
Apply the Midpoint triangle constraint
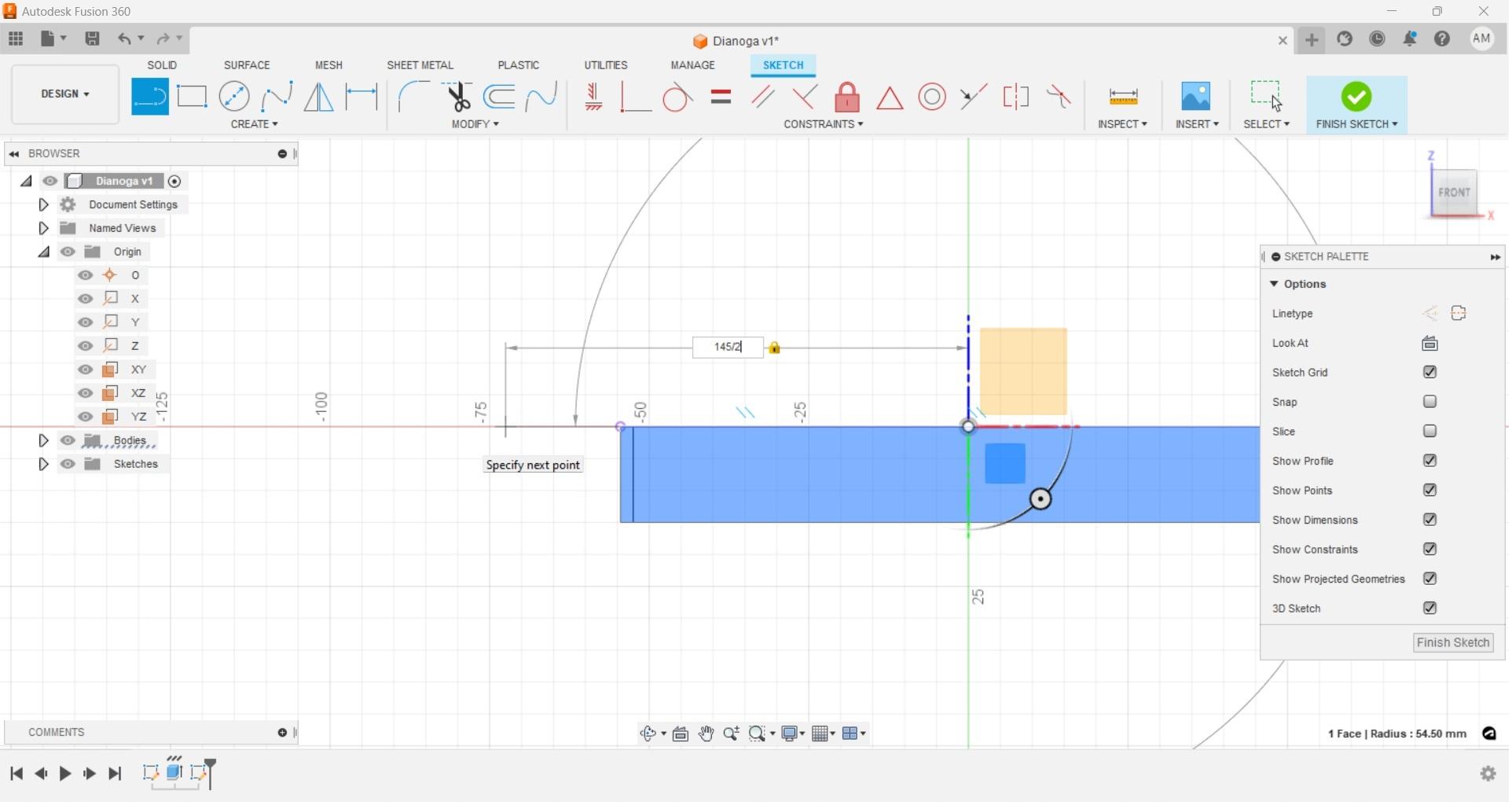(x=890, y=97)
